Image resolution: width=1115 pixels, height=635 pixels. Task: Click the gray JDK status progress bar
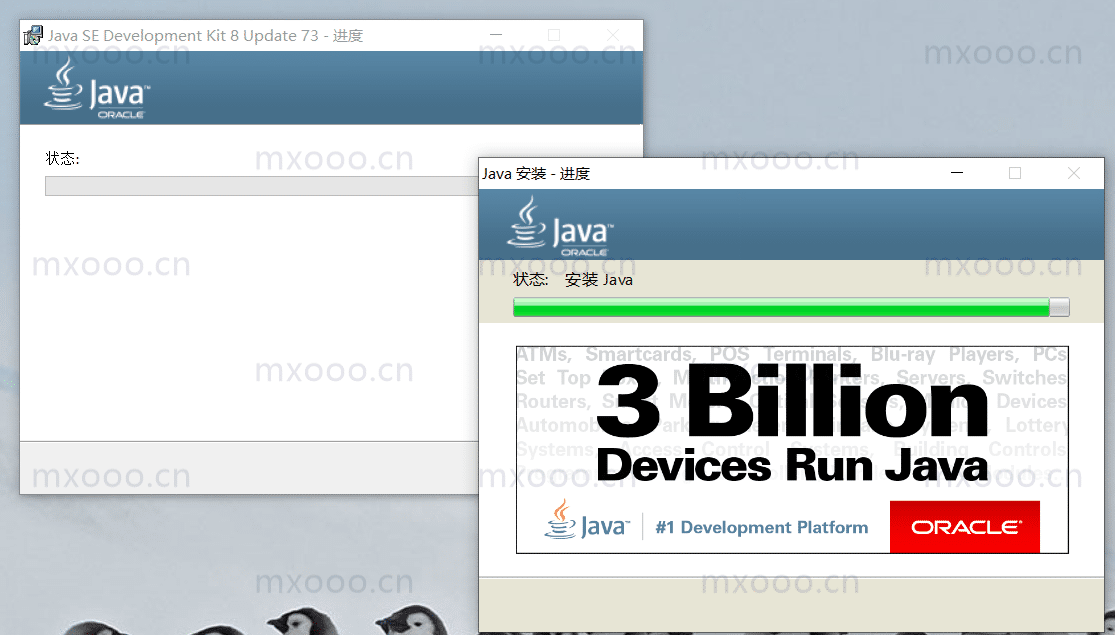(262, 186)
